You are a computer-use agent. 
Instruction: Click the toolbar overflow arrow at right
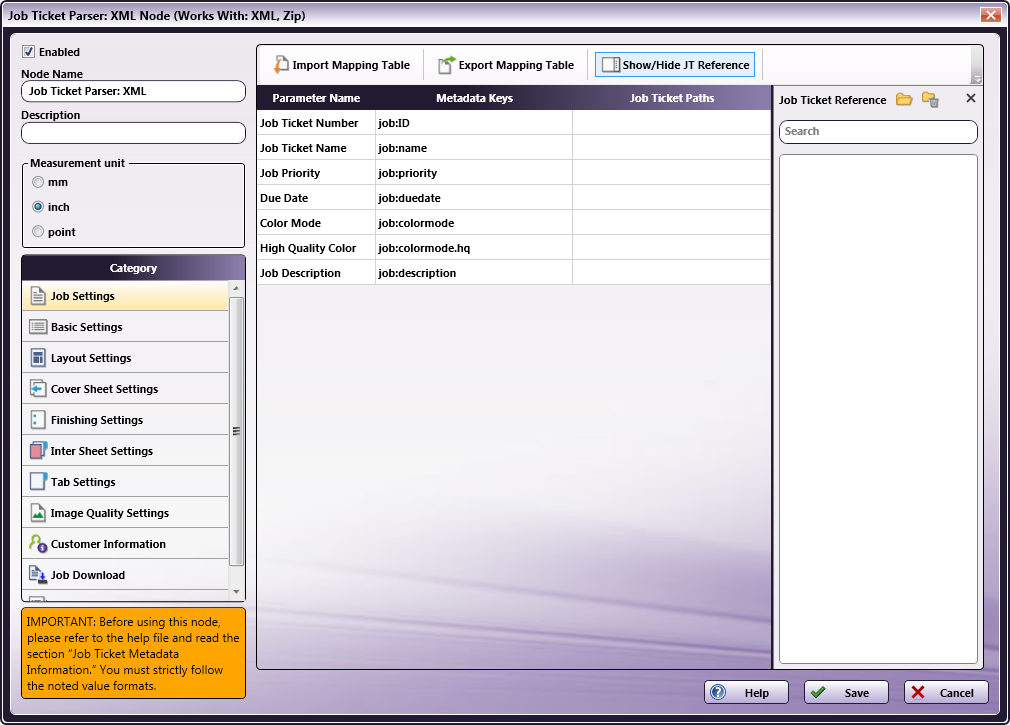(977, 78)
